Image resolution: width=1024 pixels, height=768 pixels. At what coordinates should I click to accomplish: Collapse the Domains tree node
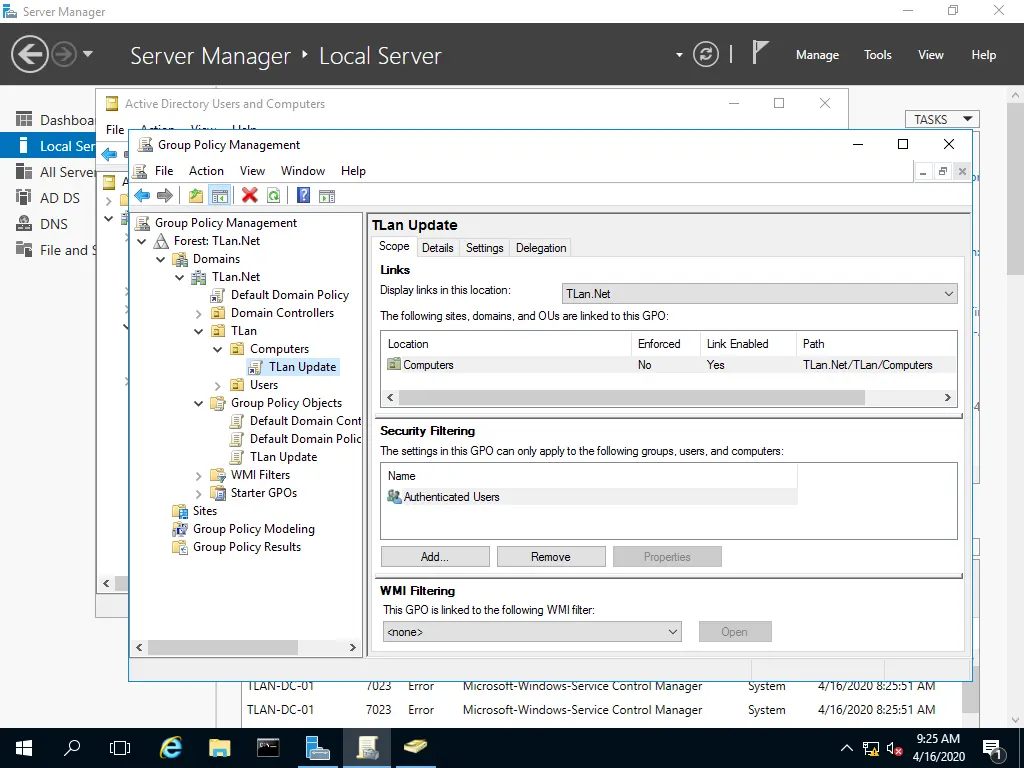coord(161,259)
